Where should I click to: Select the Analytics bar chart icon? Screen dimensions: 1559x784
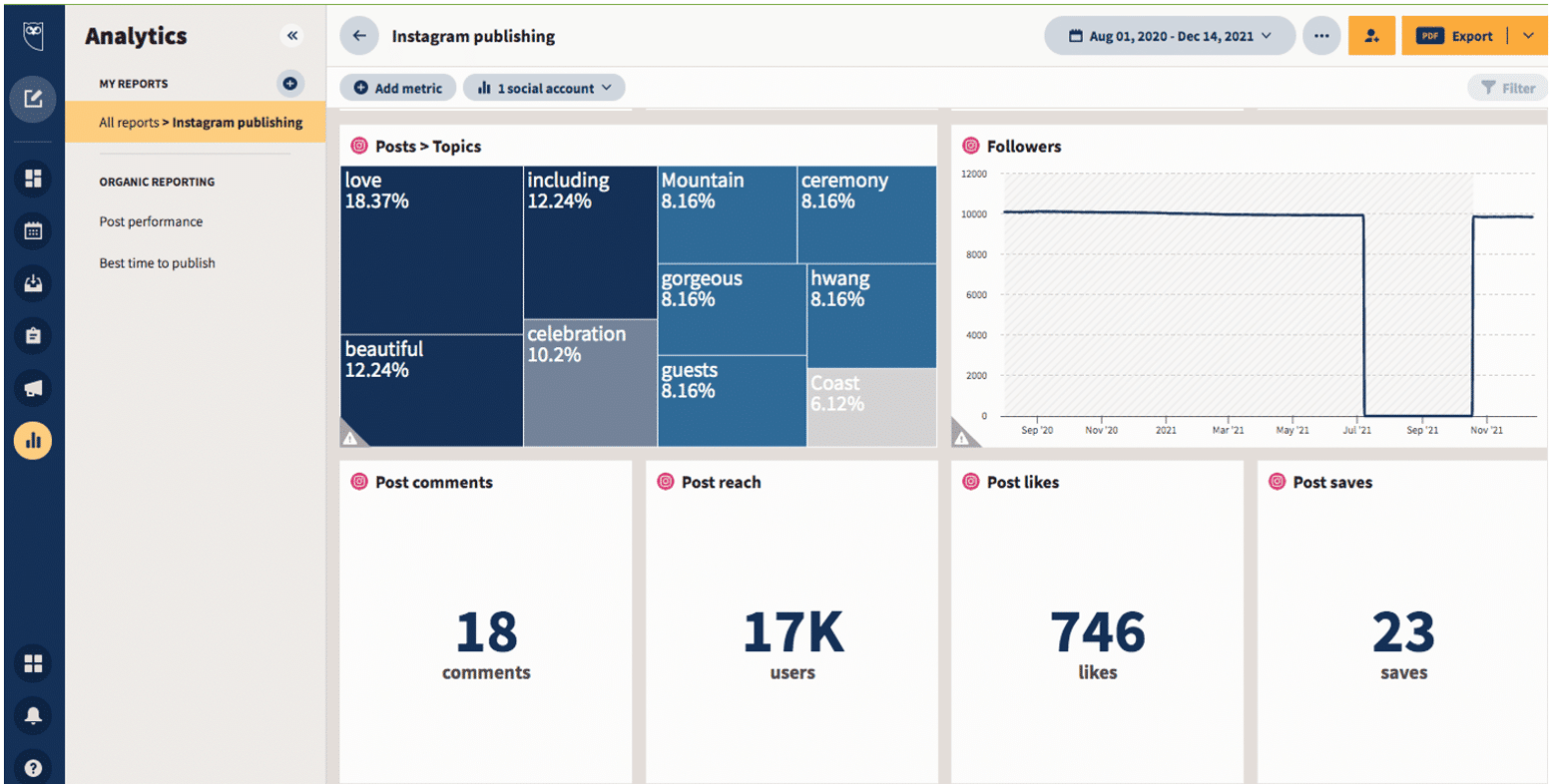(x=33, y=440)
